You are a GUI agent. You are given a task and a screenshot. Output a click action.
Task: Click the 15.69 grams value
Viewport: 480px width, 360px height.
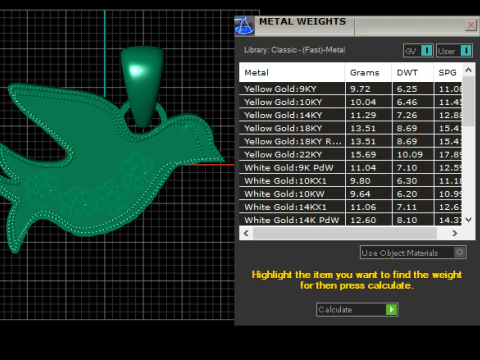coord(363,155)
